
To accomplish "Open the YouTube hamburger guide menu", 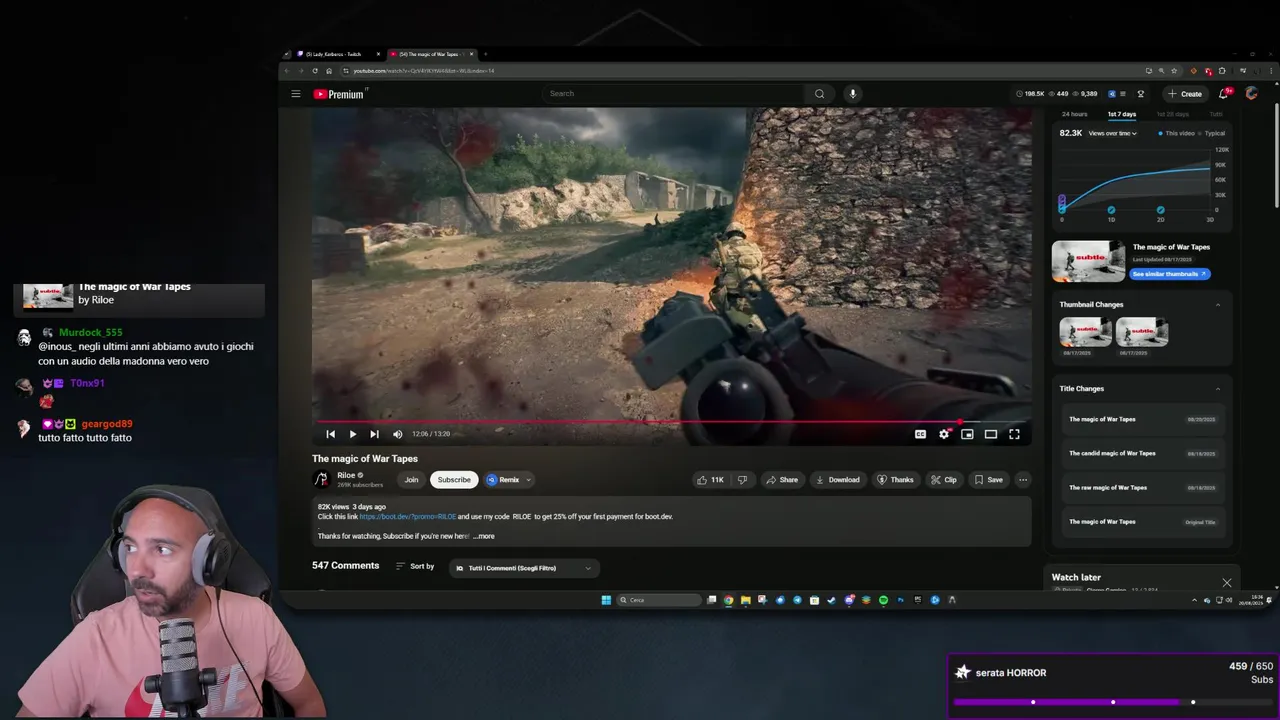I will 296,94.
